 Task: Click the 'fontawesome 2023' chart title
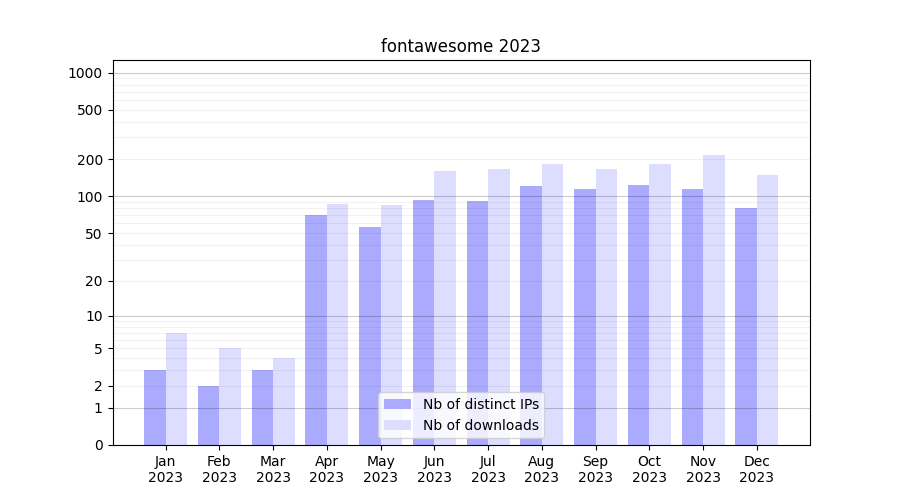[461, 46]
